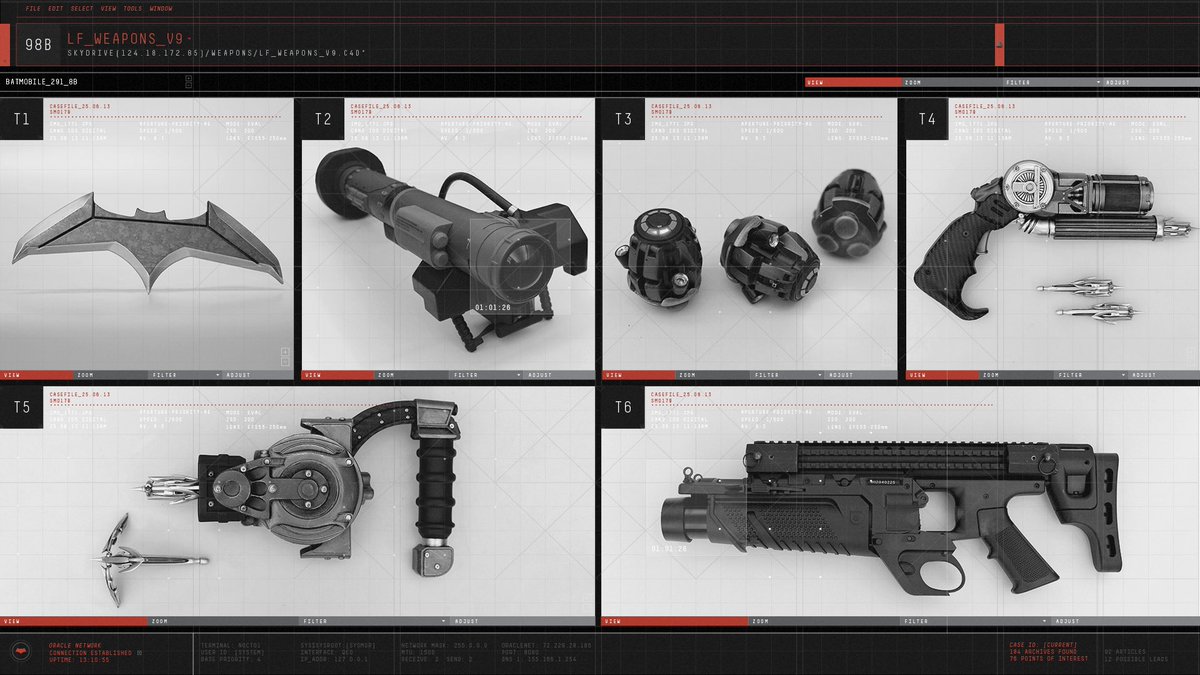This screenshot has width=1200, height=675.
Task: Select VIEW tab under T6 panel
Action: click(676, 621)
